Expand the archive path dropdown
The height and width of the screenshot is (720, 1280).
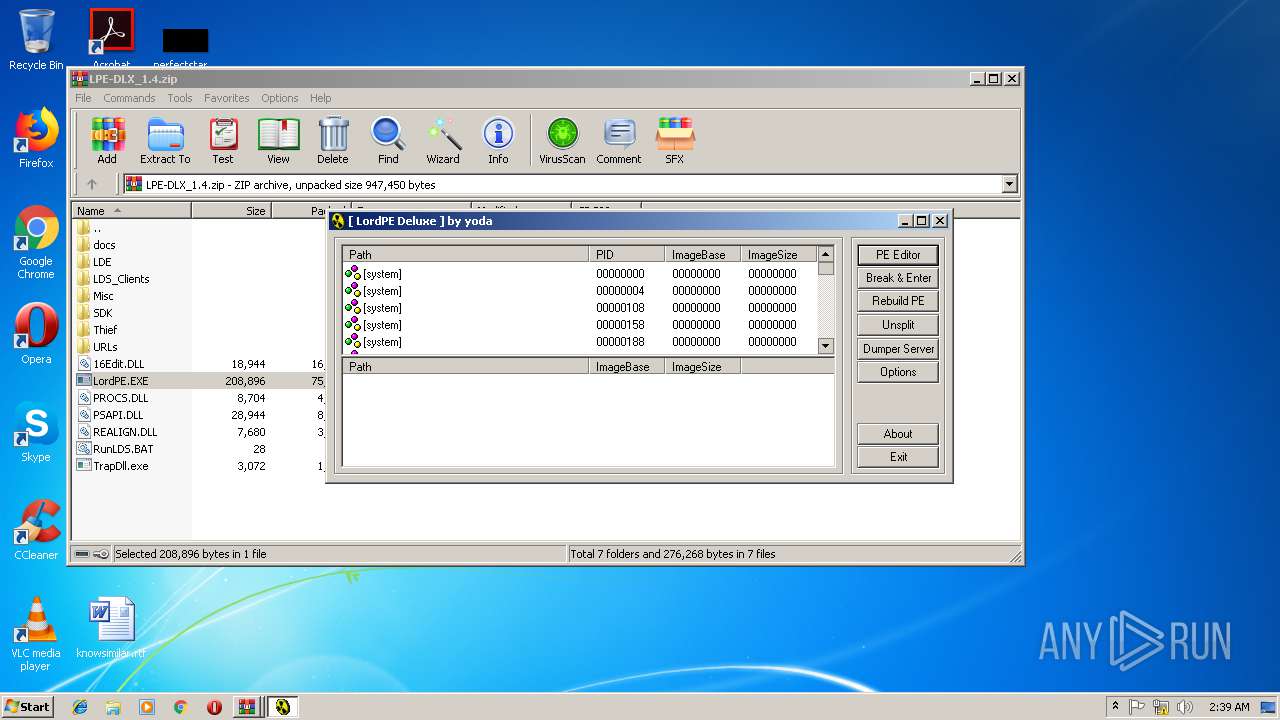tap(1009, 184)
